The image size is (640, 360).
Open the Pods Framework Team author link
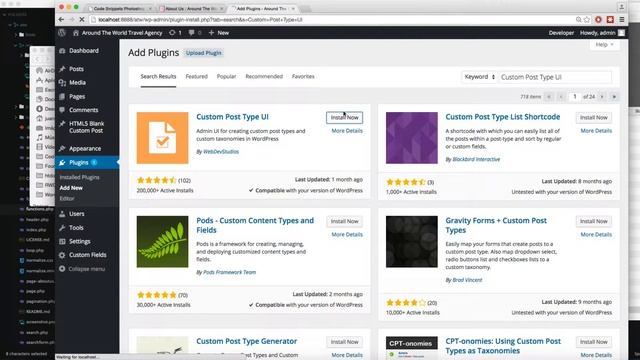(229, 272)
